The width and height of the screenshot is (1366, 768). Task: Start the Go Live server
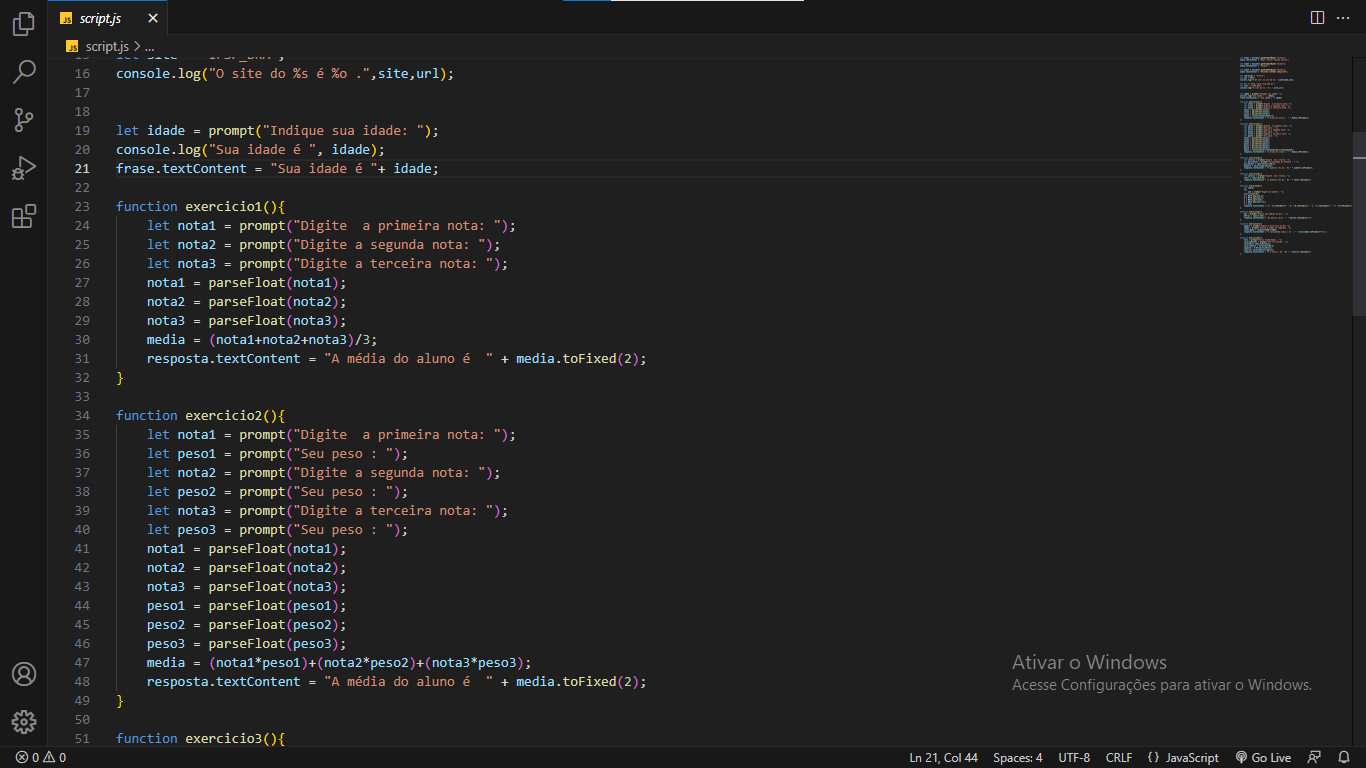[1263, 758]
